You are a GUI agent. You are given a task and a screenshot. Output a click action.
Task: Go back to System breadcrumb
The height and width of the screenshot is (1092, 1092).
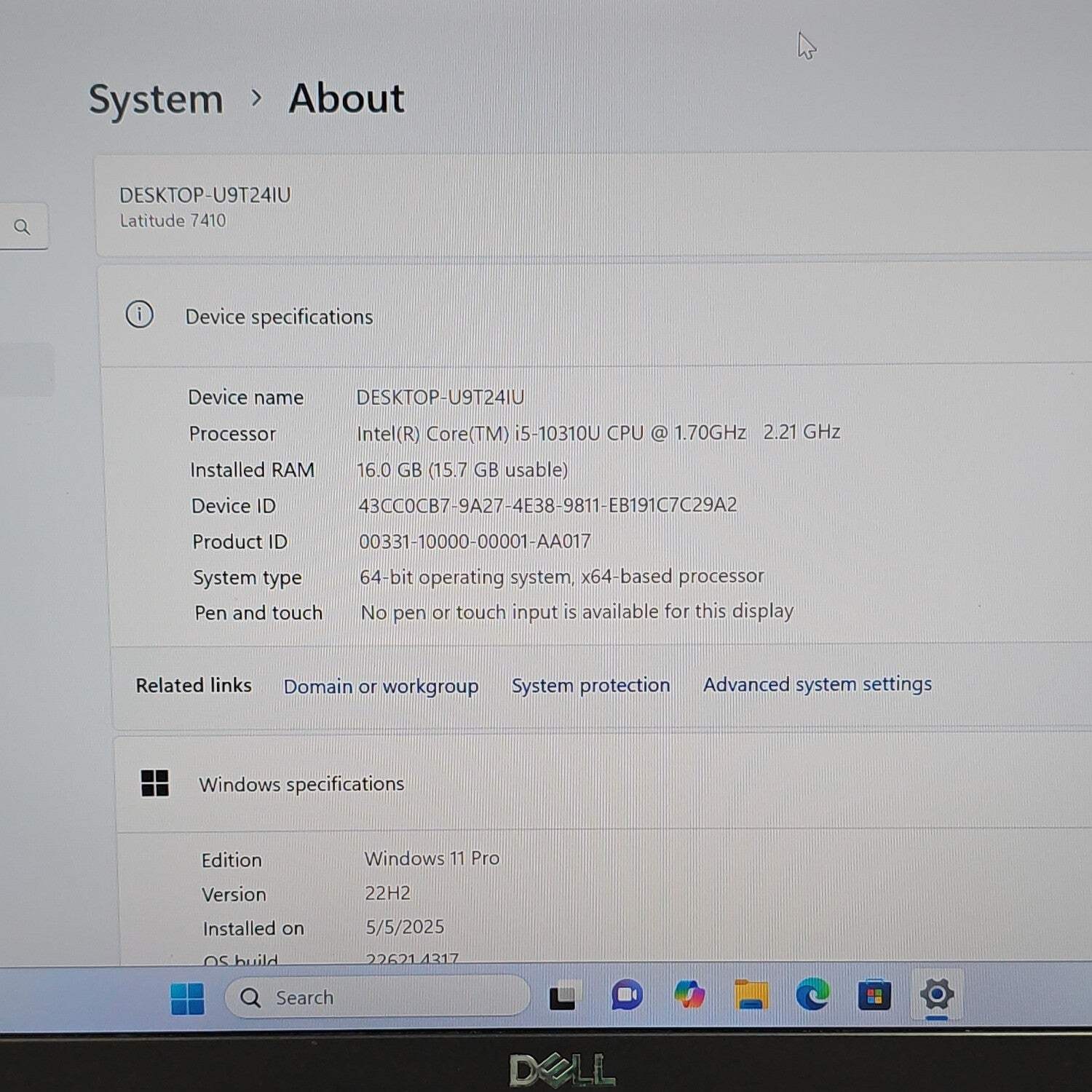pos(156,100)
